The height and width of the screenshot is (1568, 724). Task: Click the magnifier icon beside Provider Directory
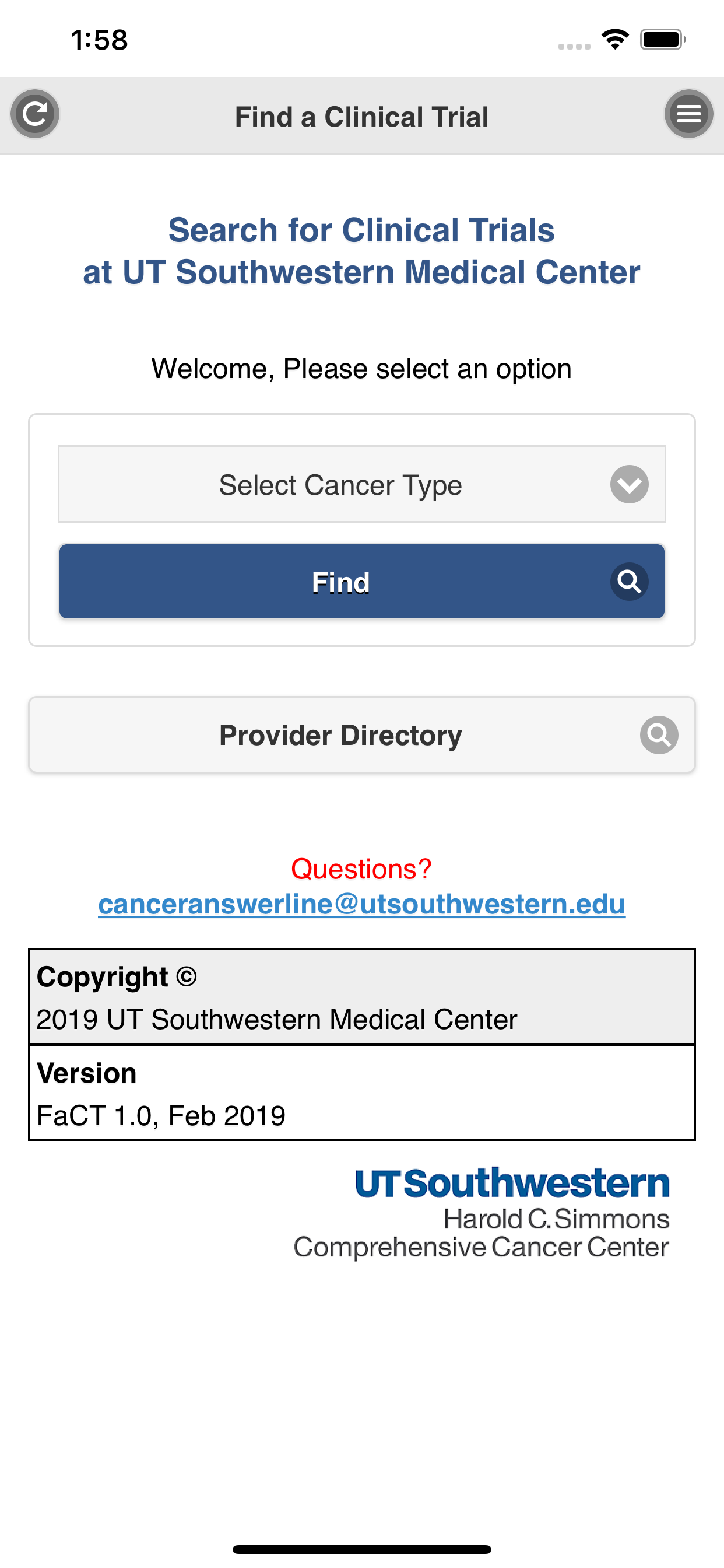(659, 734)
